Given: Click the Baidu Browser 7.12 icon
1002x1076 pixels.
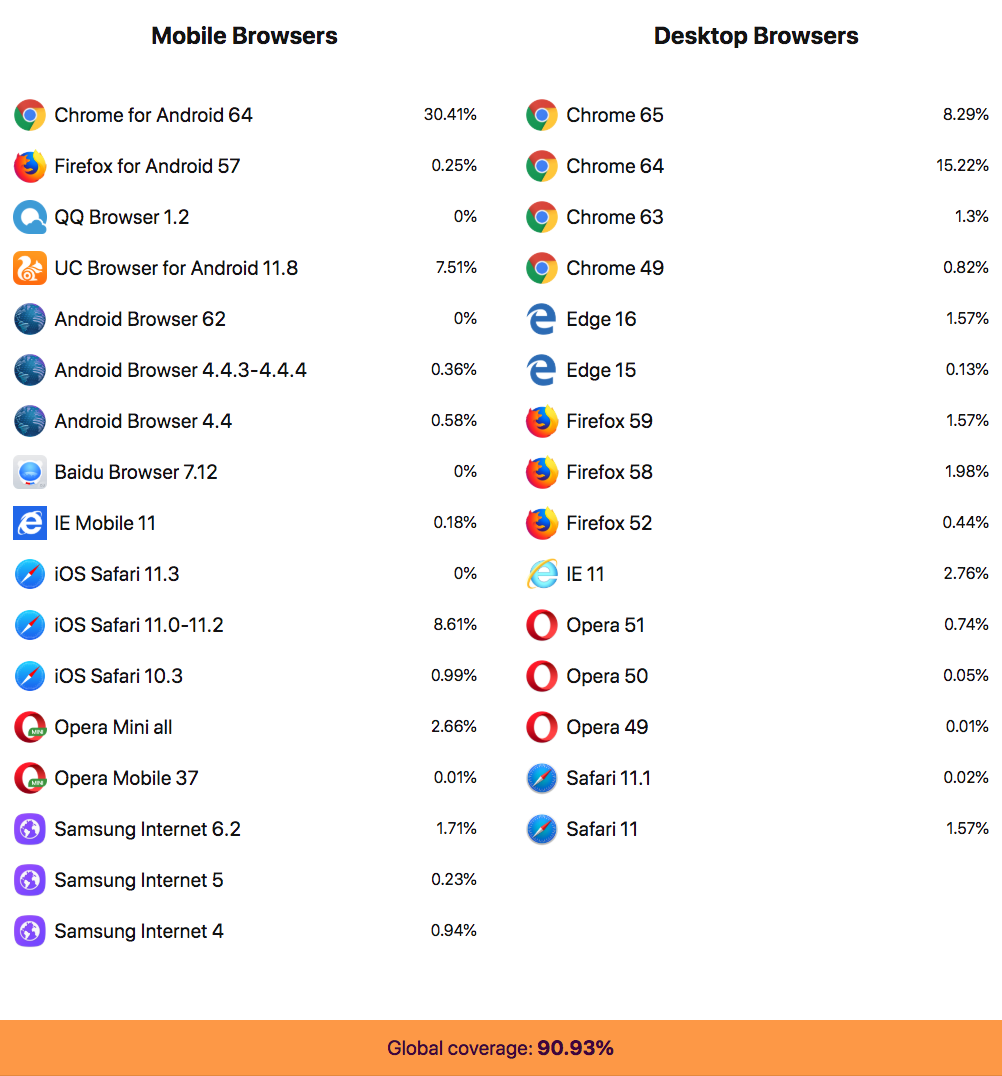Looking at the screenshot, I should coord(30,472).
